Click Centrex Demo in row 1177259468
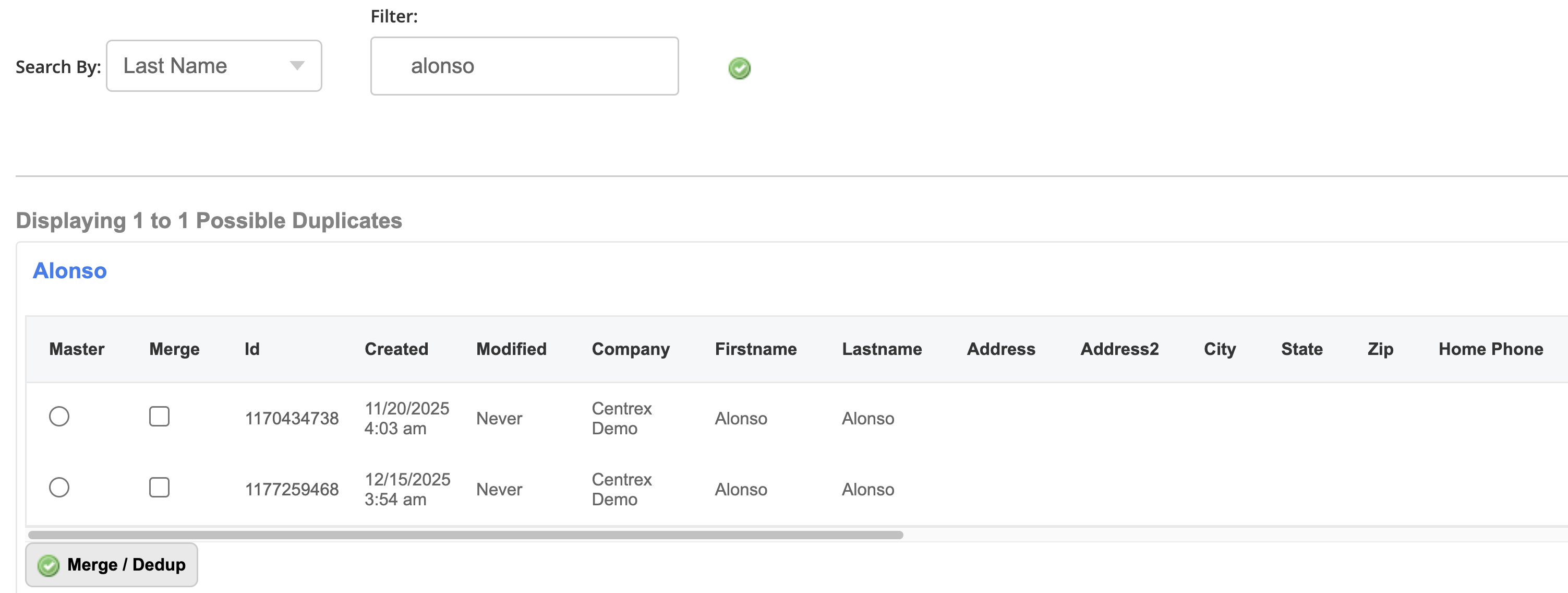The width and height of the screenshot is (1568, 593). (621, 490)
